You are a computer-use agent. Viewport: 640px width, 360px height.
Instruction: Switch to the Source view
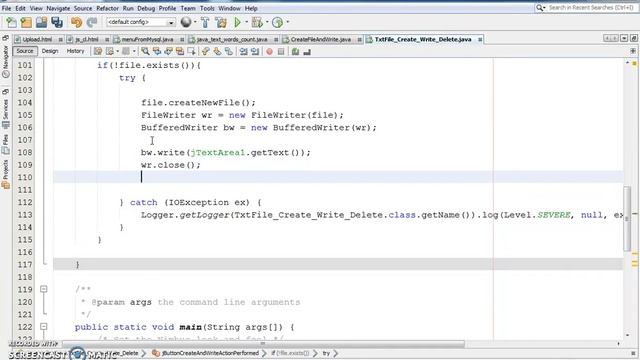24,51
